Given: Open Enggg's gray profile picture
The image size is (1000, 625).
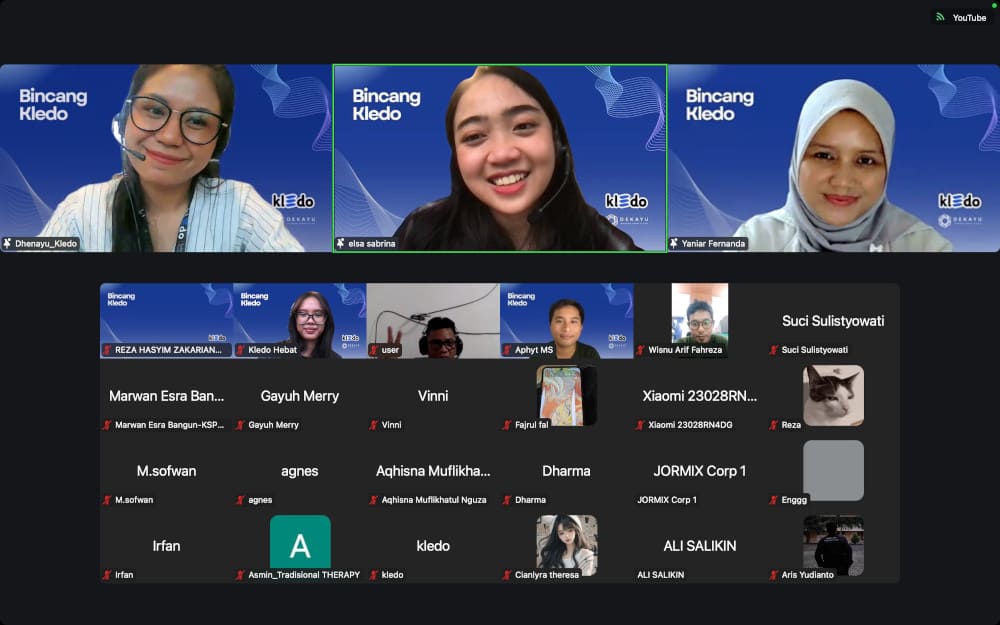Looking at the screenshot, I should [834, 470].
